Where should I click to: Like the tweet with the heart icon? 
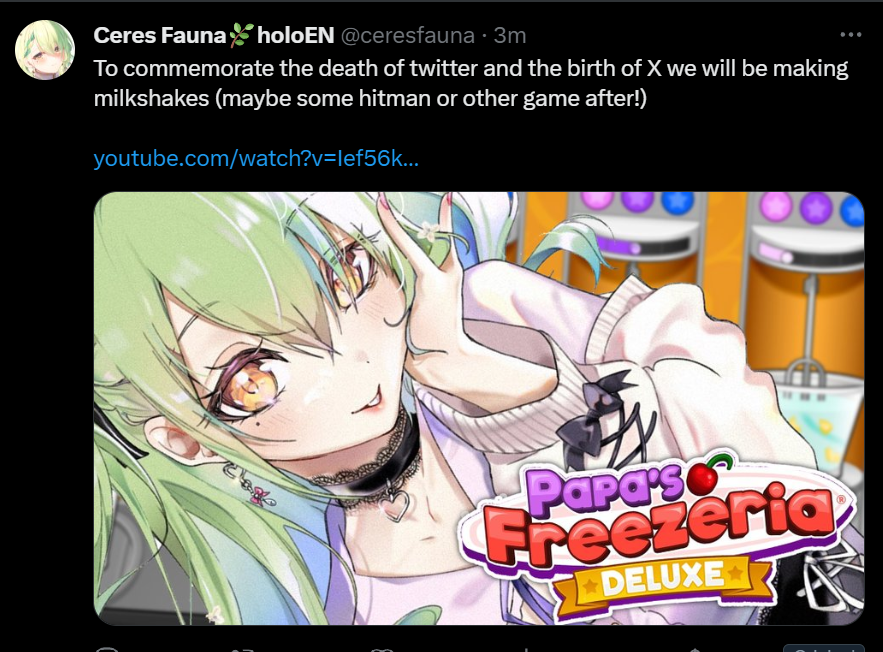(383, 650)
